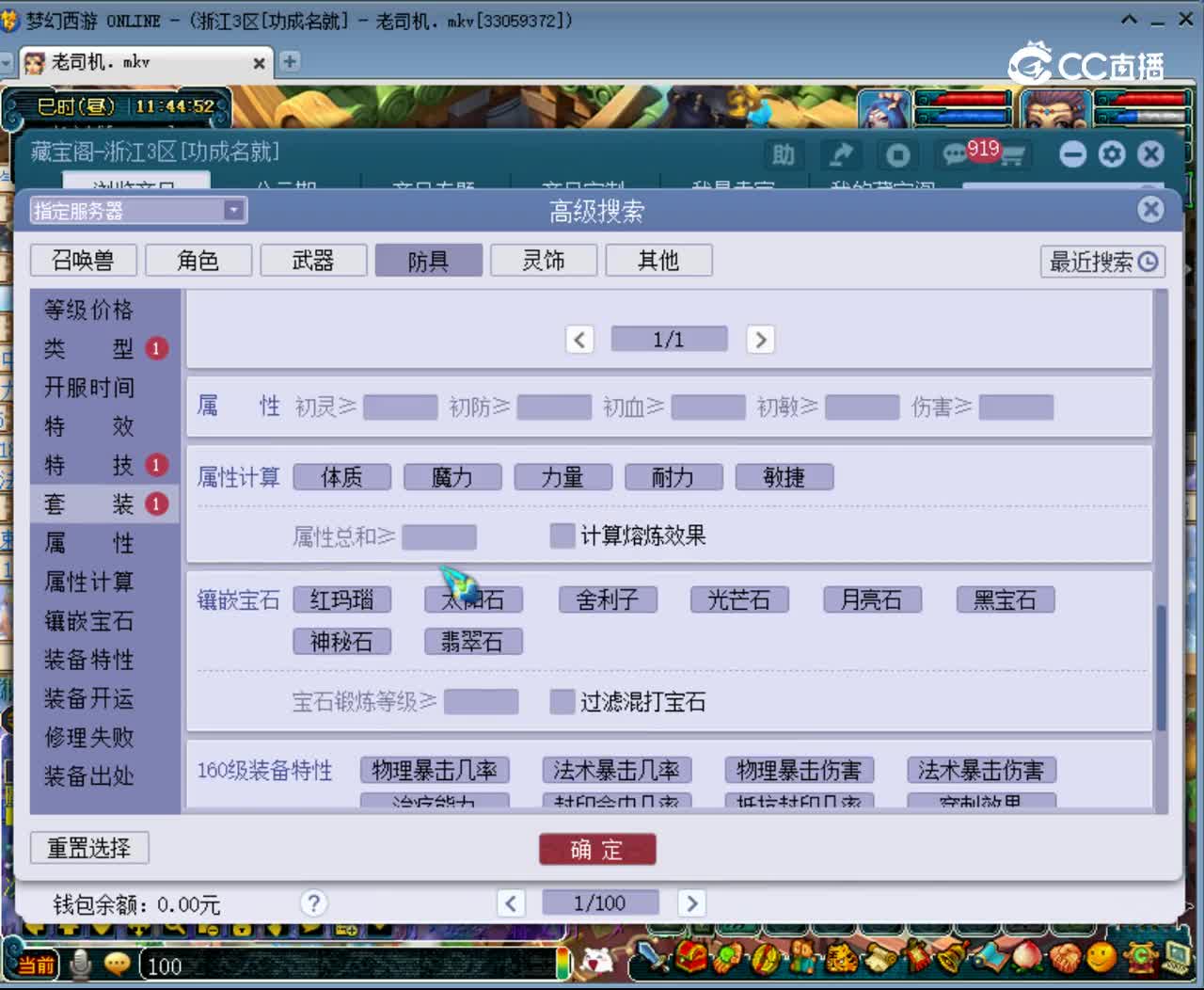Close the 高级搜索 advanced search dialog
This screenshot has height=990, width=1204.
click(1150, 210)
